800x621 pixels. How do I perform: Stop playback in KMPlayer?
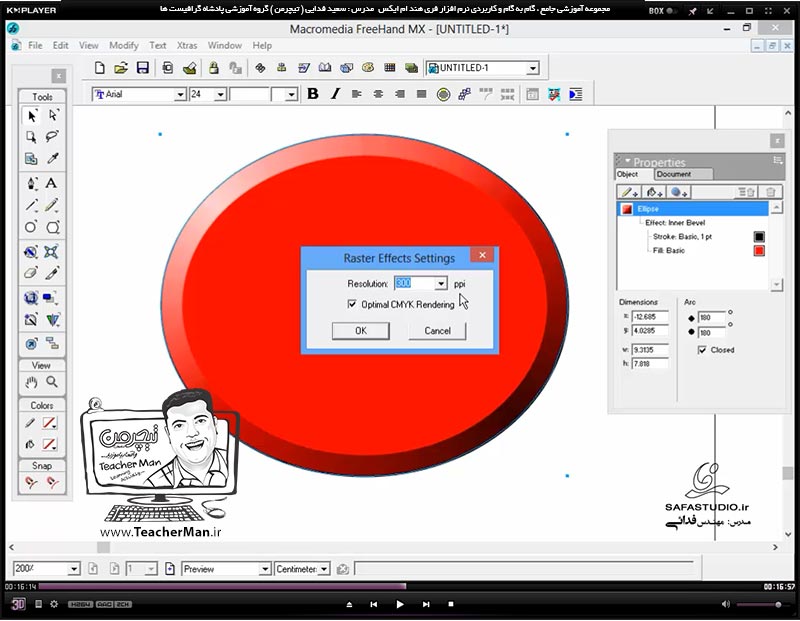451,604
